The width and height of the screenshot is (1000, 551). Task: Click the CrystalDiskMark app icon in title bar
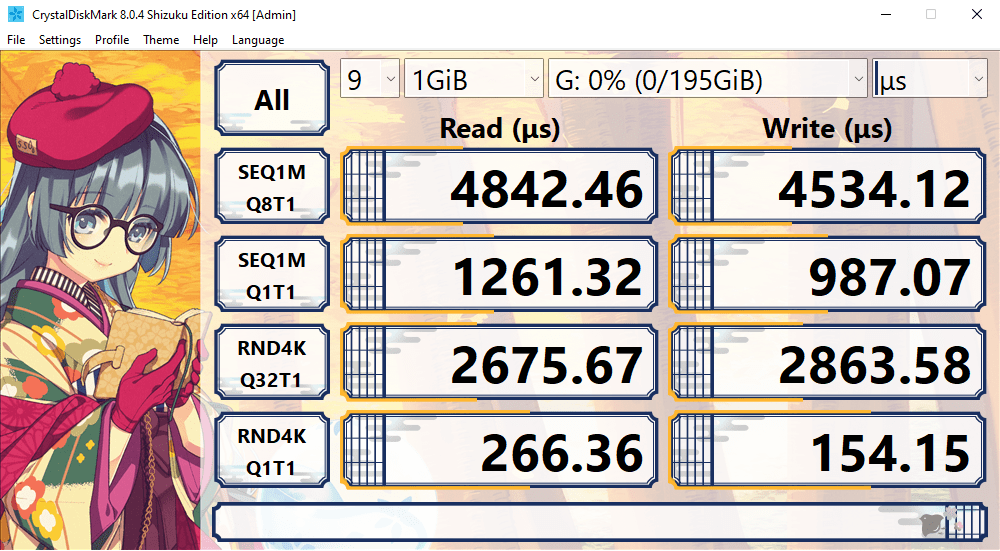15,14
